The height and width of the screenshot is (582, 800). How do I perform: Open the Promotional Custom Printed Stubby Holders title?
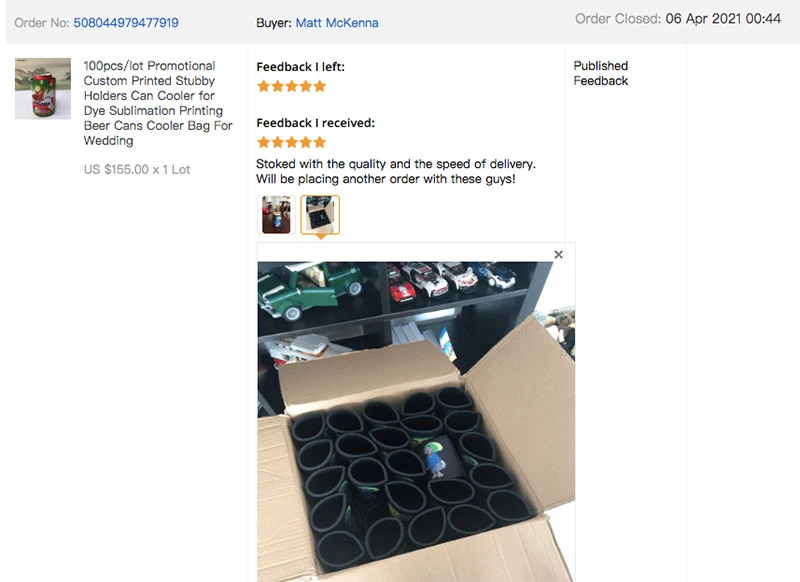click(x=158, y=103)
